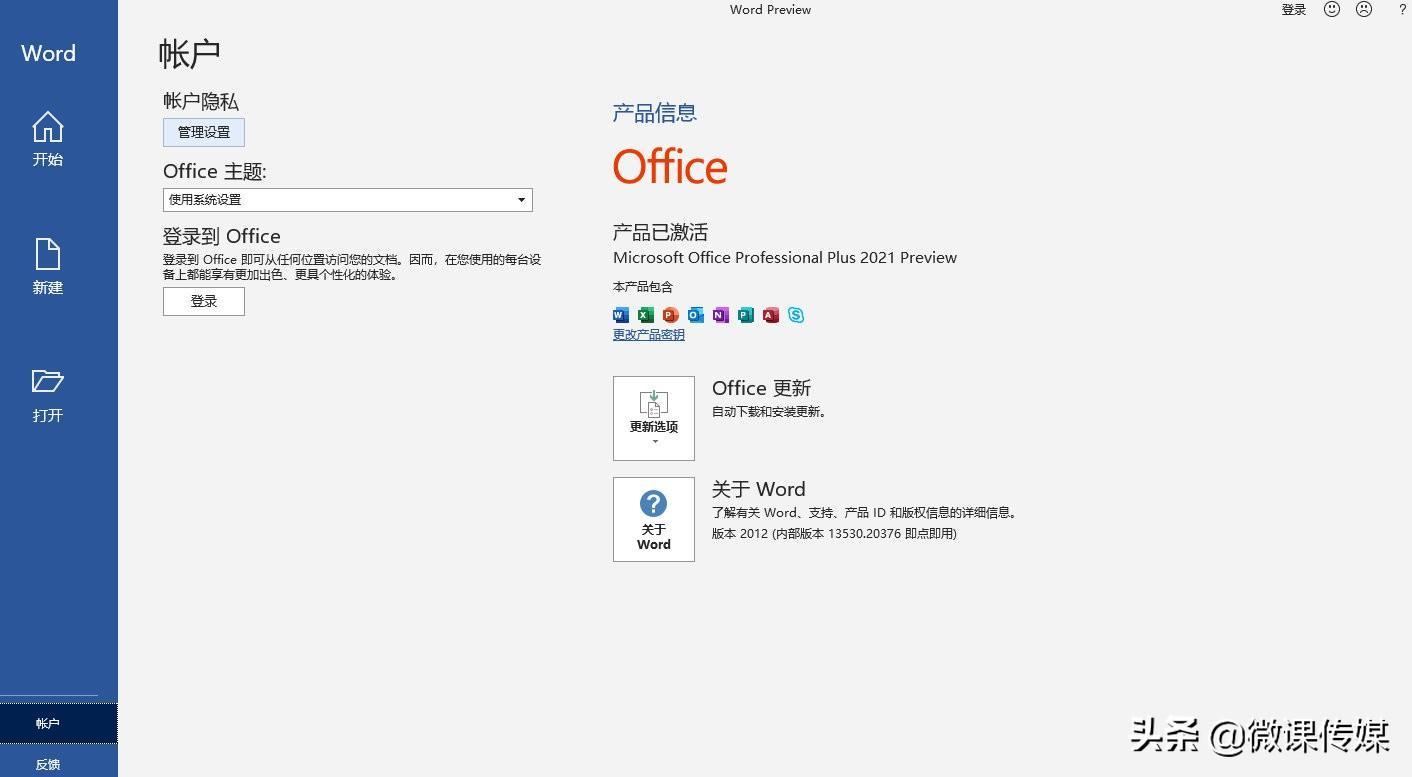Click the 产品已激活 status text
The width and height of the screenshot is (1412, 777).
click(660, 232)
